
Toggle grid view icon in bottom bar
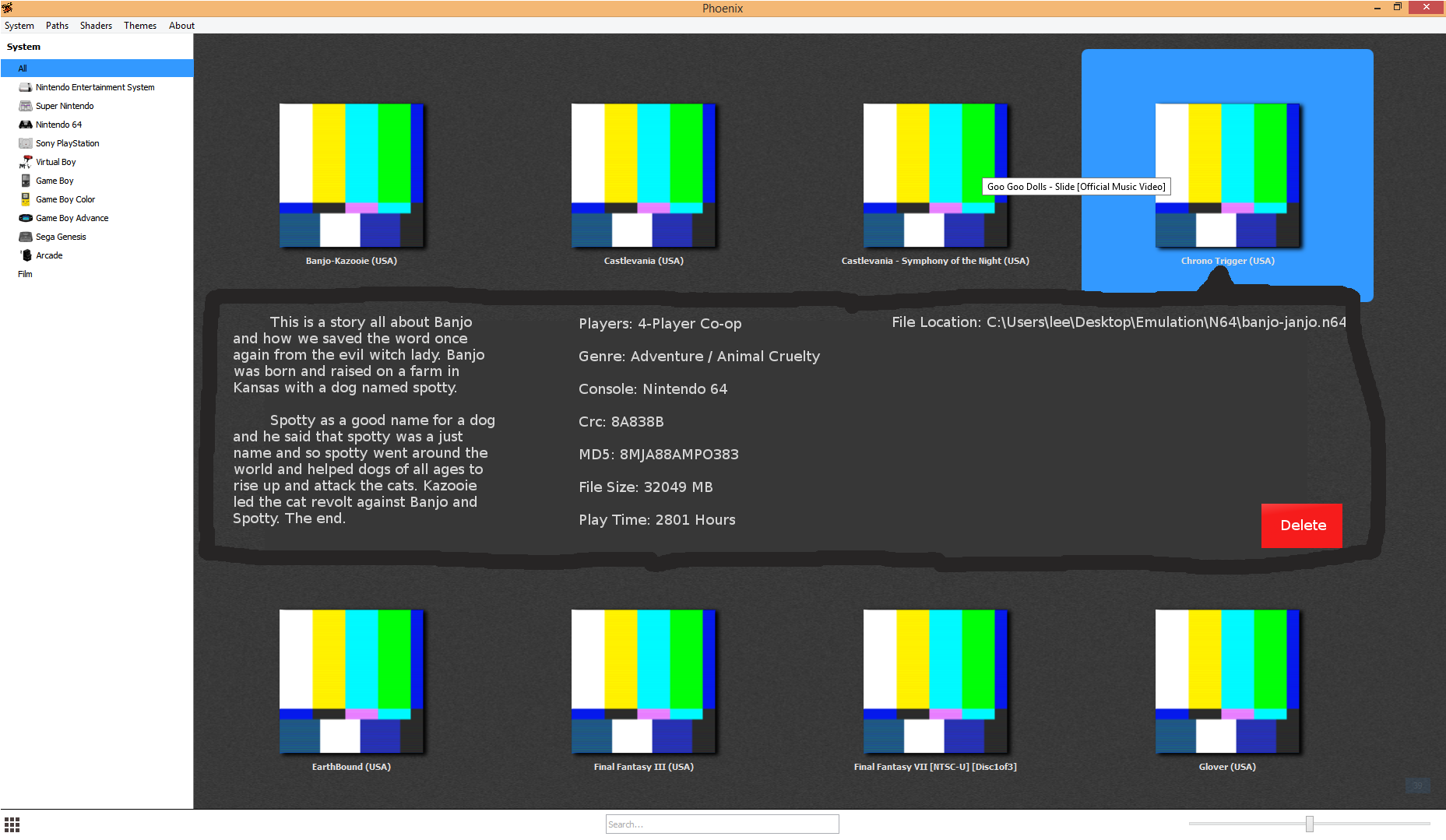click(12, 824)
